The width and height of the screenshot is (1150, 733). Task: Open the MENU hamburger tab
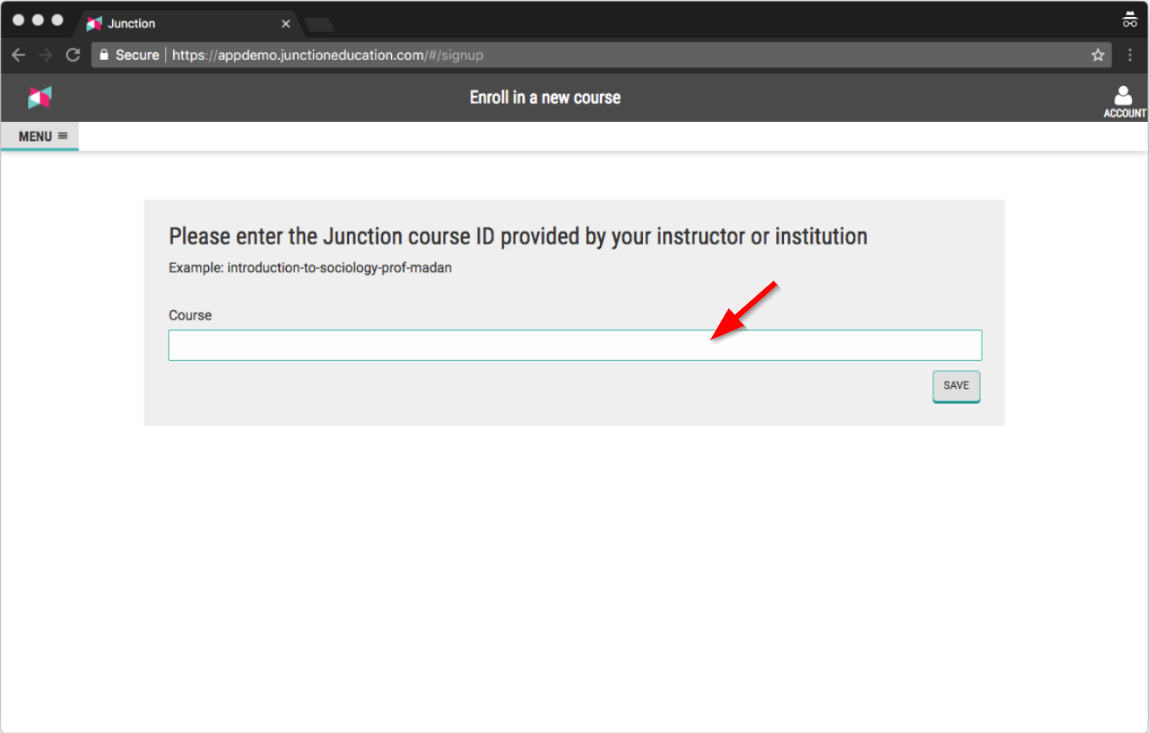click(41, 136)
